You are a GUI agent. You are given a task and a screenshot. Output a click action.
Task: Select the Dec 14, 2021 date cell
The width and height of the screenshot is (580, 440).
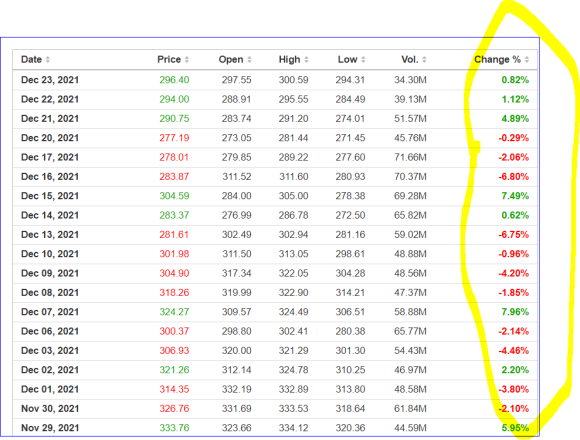click(50, 215)
